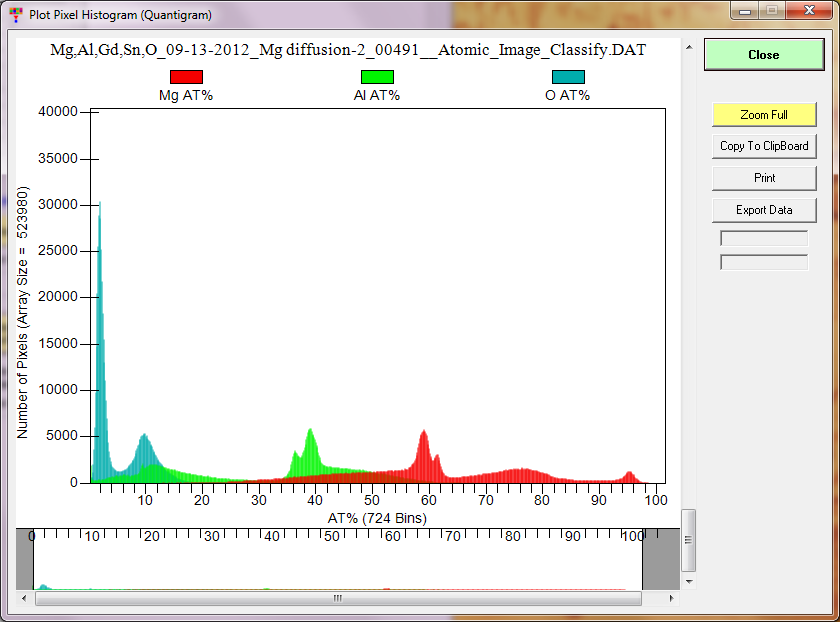Print the histogram plot

pyautogui.click(x=764, y=178)
